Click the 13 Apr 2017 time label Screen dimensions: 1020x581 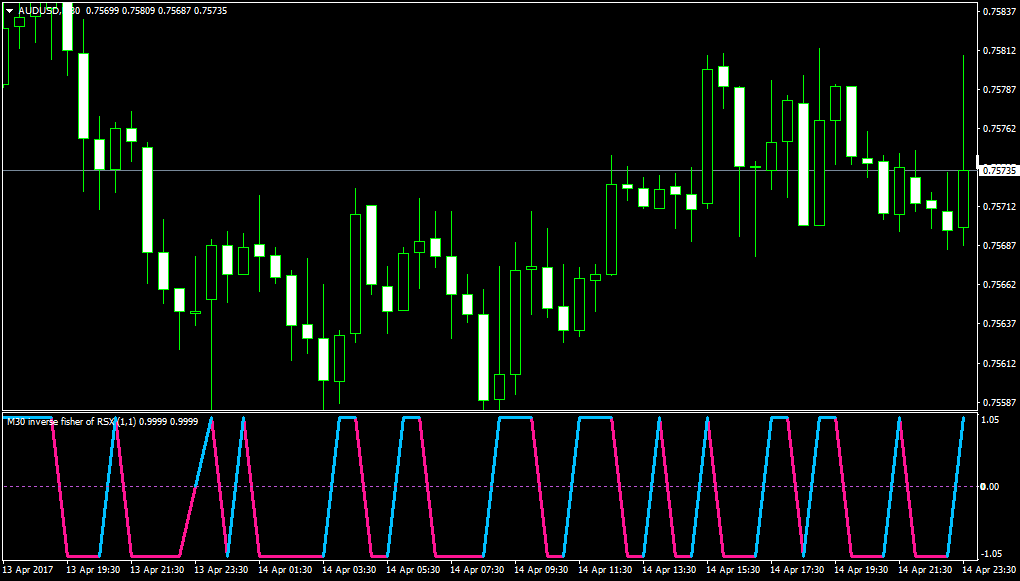(x=28, y=569)
